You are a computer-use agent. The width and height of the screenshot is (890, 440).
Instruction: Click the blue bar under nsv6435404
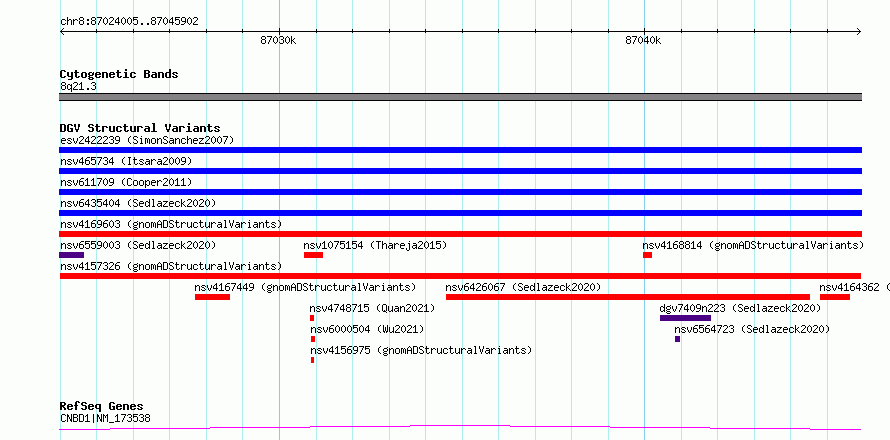[460, 213]
